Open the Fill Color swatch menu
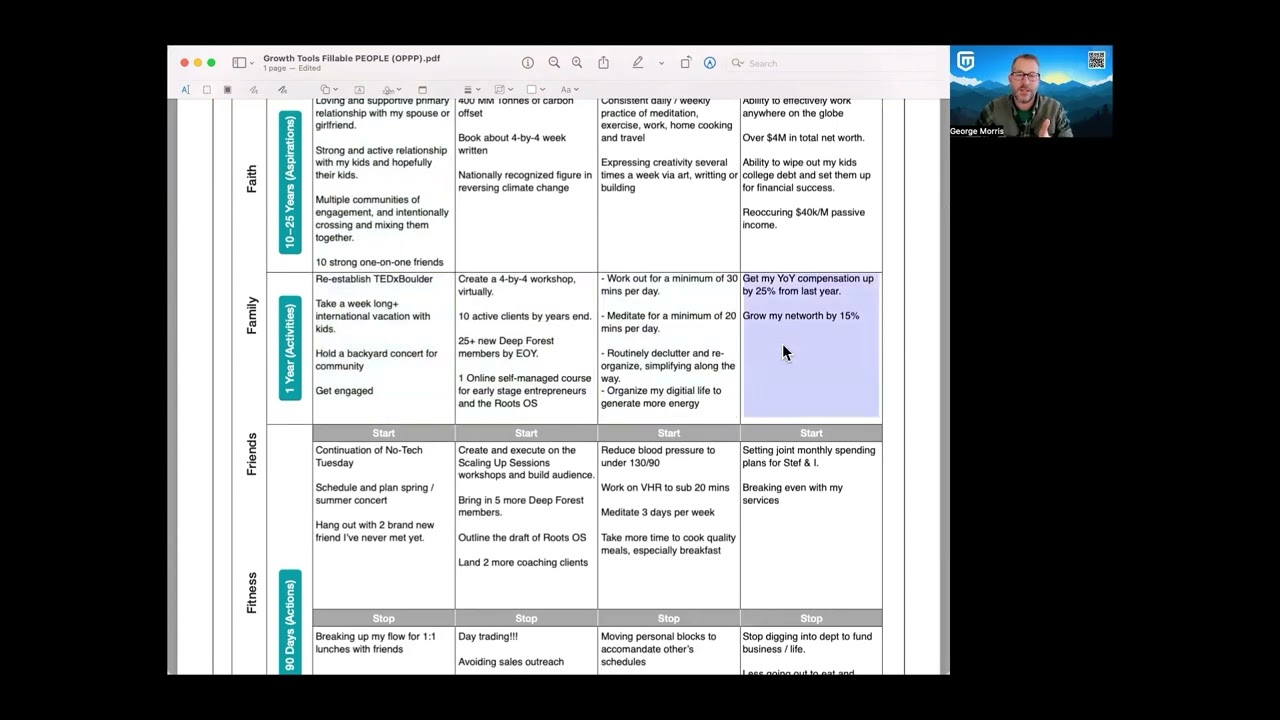1280x720 pixels. tap(536, 90)
